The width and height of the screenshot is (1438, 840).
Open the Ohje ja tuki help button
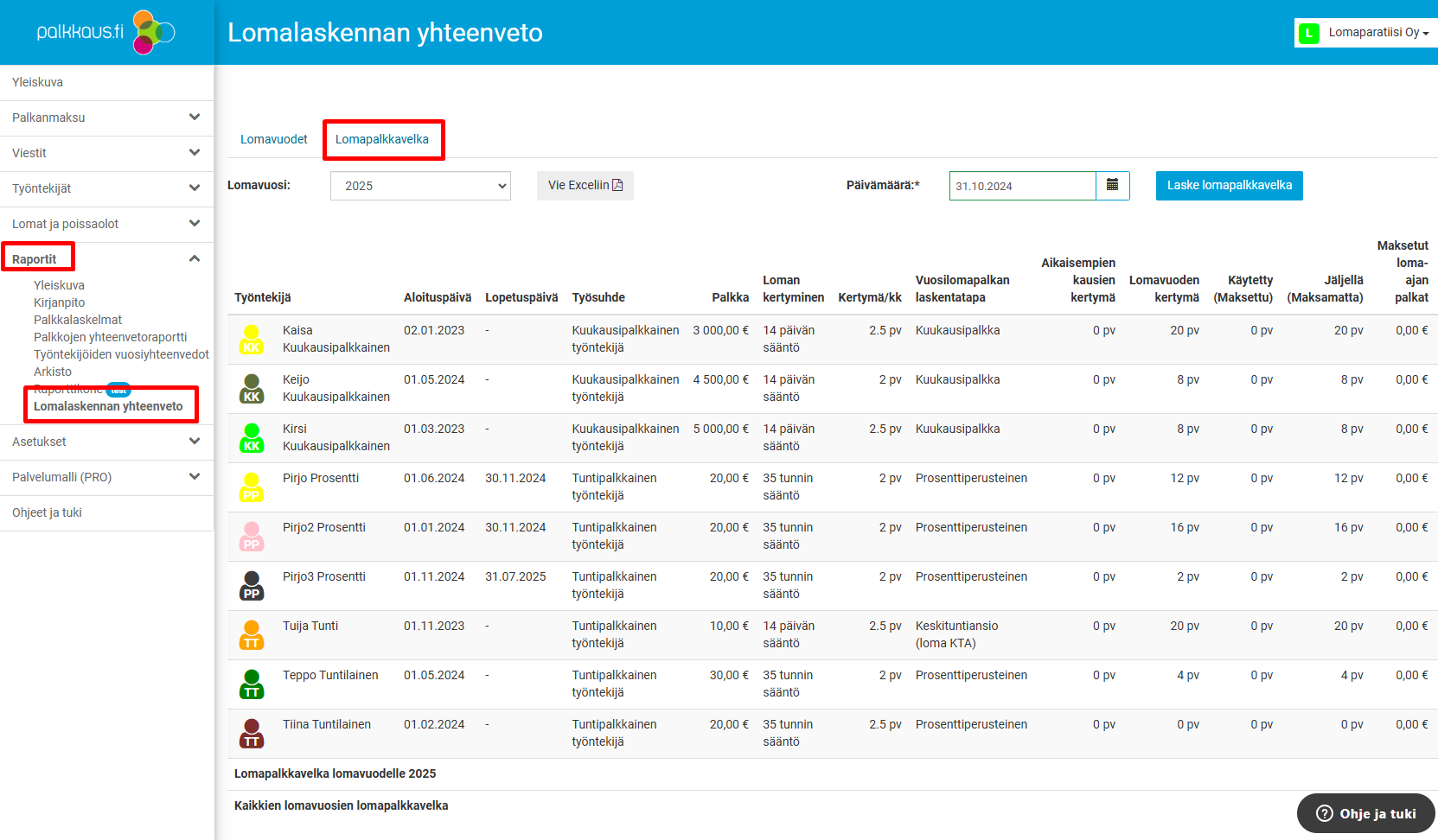tap(1366, 813)
